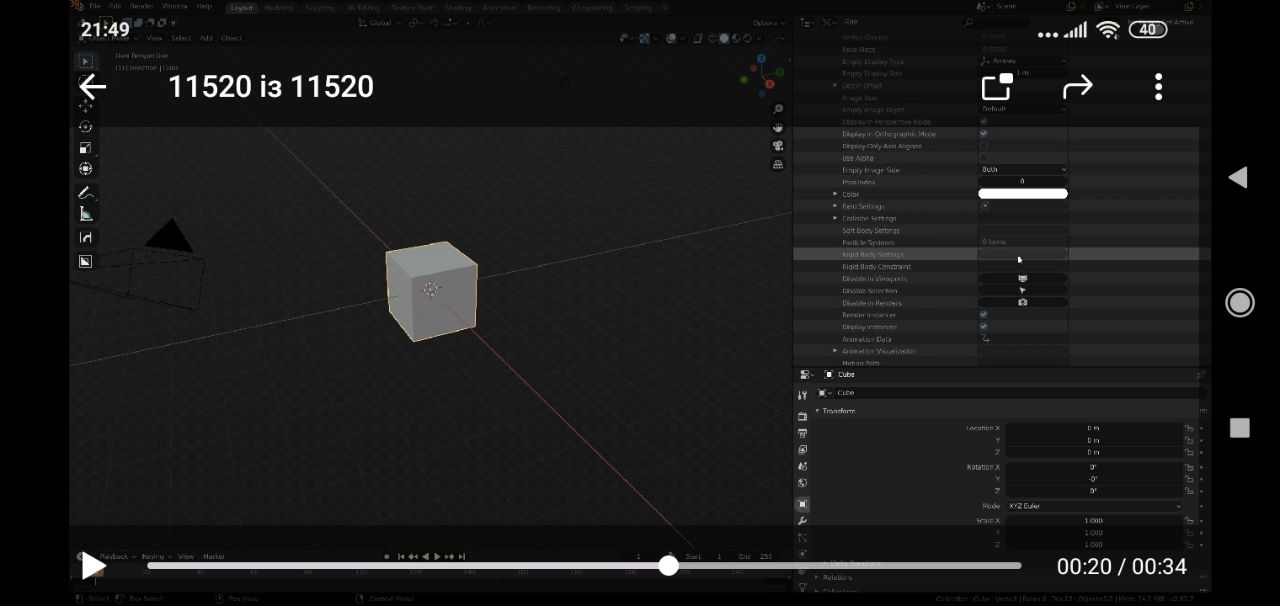Enable Display Only Axis Aligned checkbox
Screen dimensions: 1280x606
pyautogui.click(x=983, y=145)
